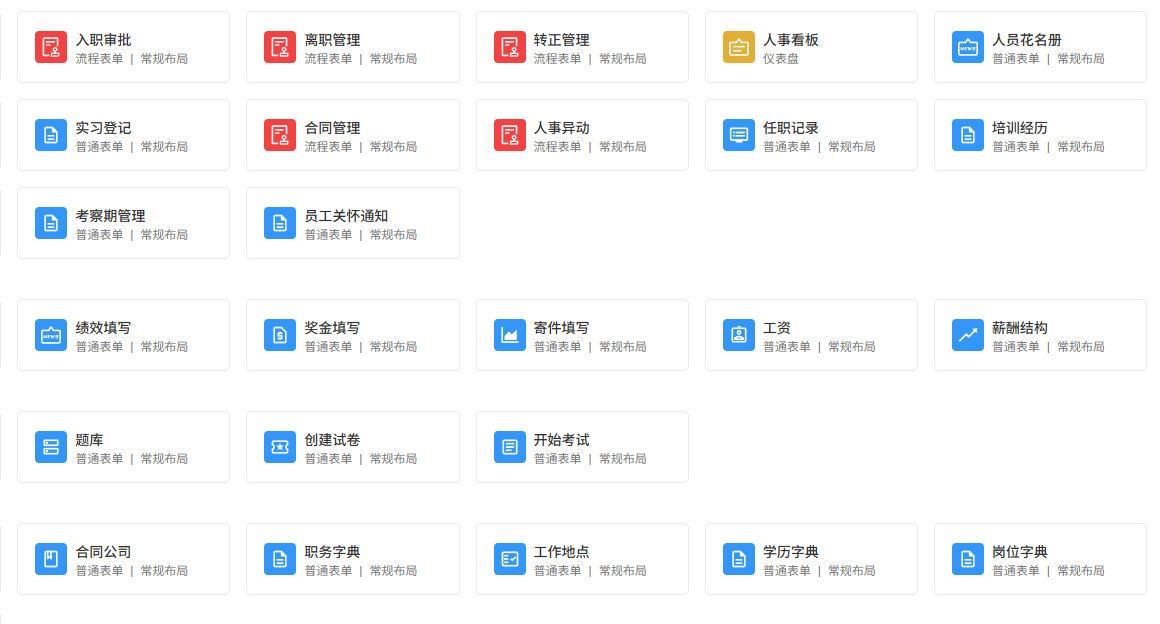This screenshot has height=624, width=1160.
Task: Click the 寄件填写 chart icon
Action: (x=510, y=335)
